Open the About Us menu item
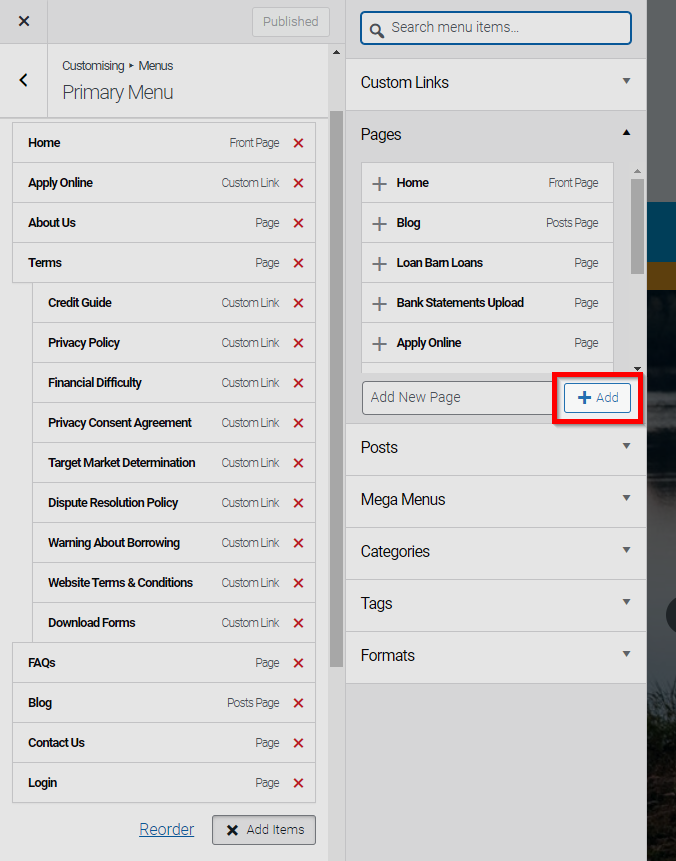 coord(164,223)
